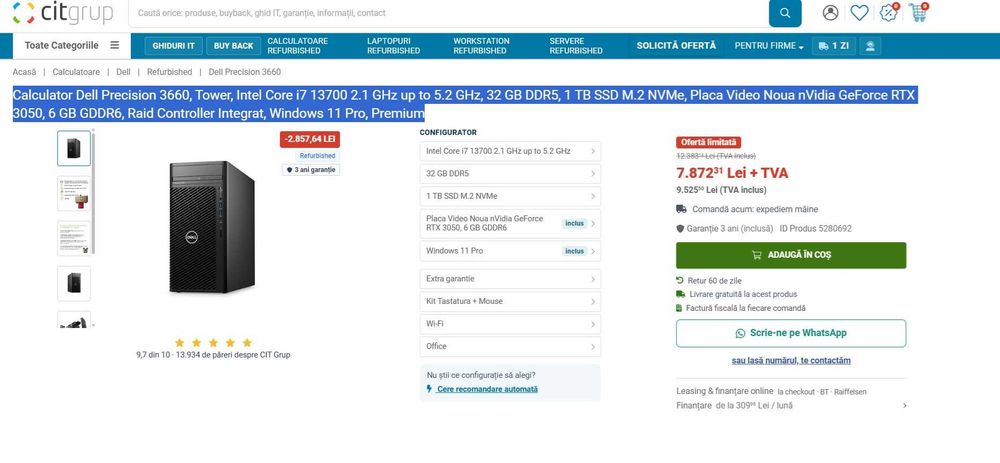Expand the Kit Tastatura + Mouse option

pos(510,301)
